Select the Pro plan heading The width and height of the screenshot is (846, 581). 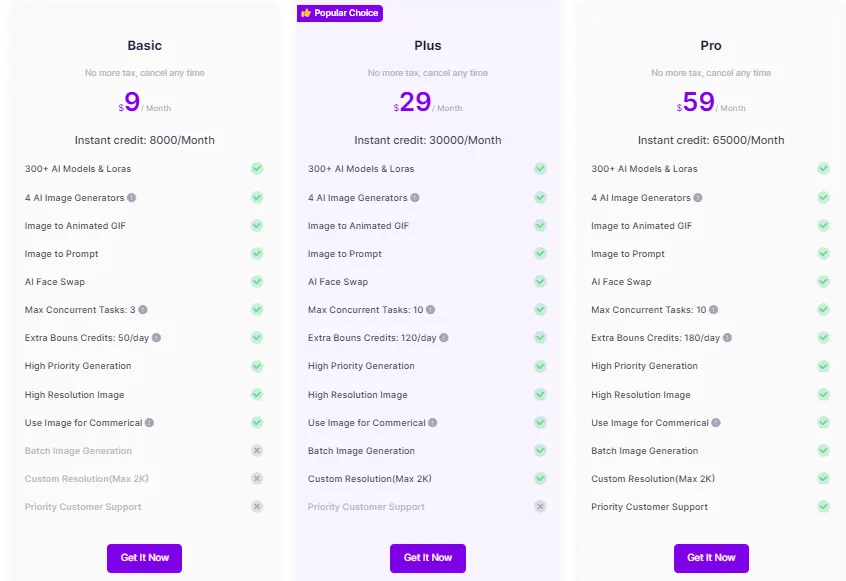pyautogui.click(x=711, y=46)
